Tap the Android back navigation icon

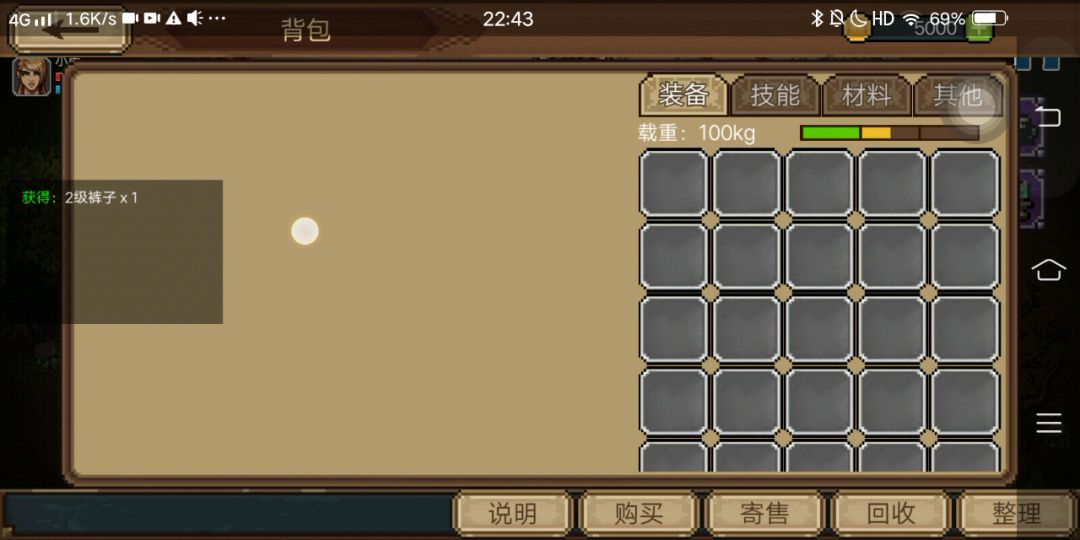coord(1048,117)
